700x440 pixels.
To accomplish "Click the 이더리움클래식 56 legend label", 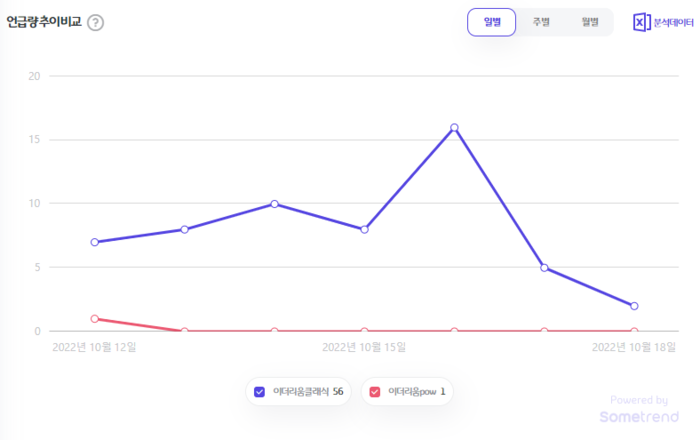I will point(308,392).
